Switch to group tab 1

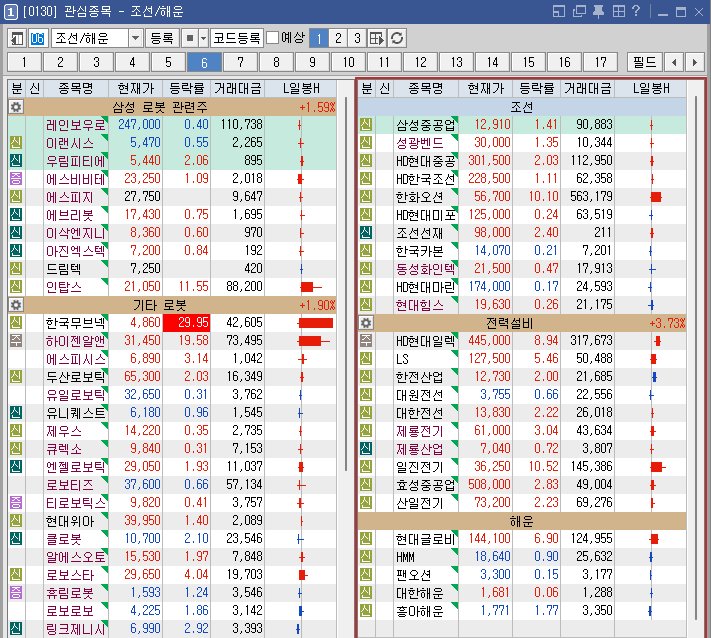point(24,62)
